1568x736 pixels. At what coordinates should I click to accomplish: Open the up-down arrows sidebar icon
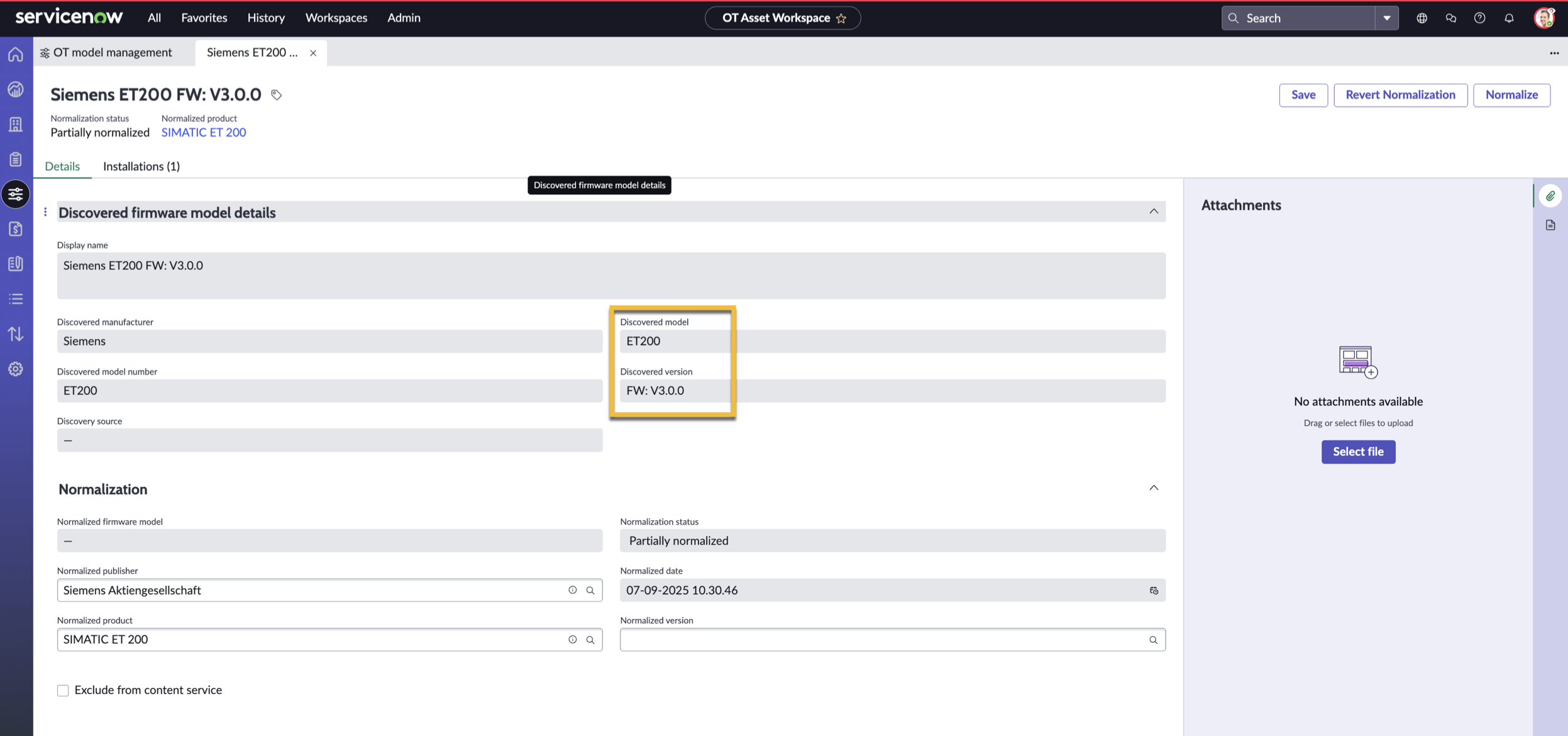pos(16,333)
